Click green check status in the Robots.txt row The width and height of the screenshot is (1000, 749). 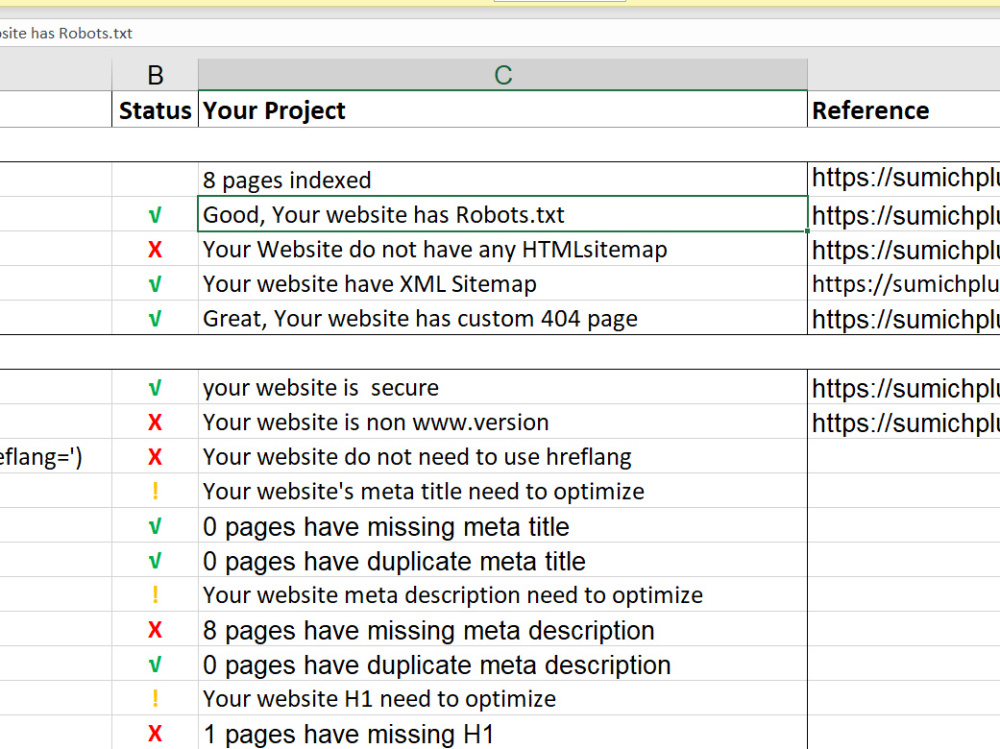pos(155,215)
